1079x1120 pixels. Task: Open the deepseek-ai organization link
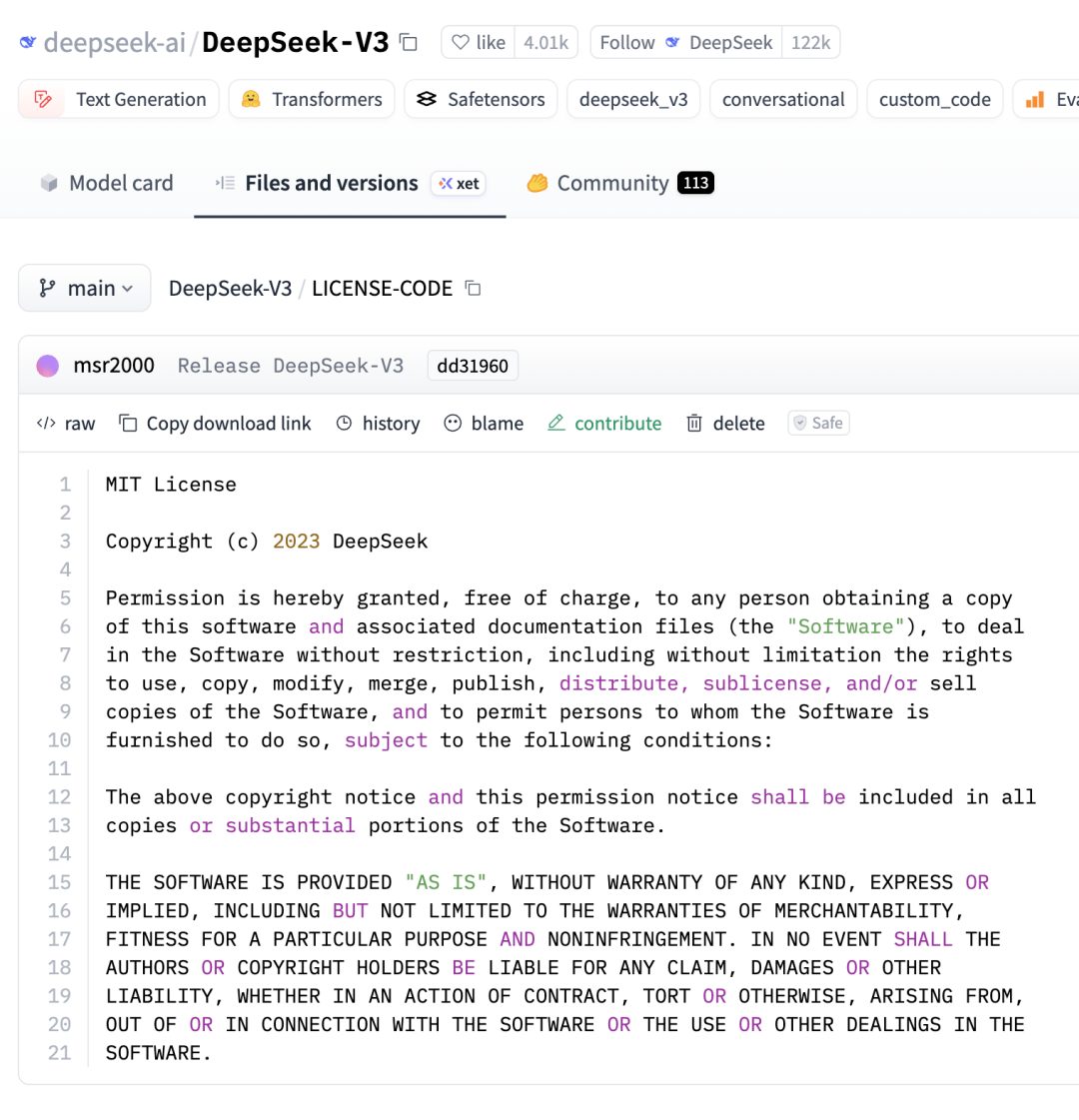(114, 42)
